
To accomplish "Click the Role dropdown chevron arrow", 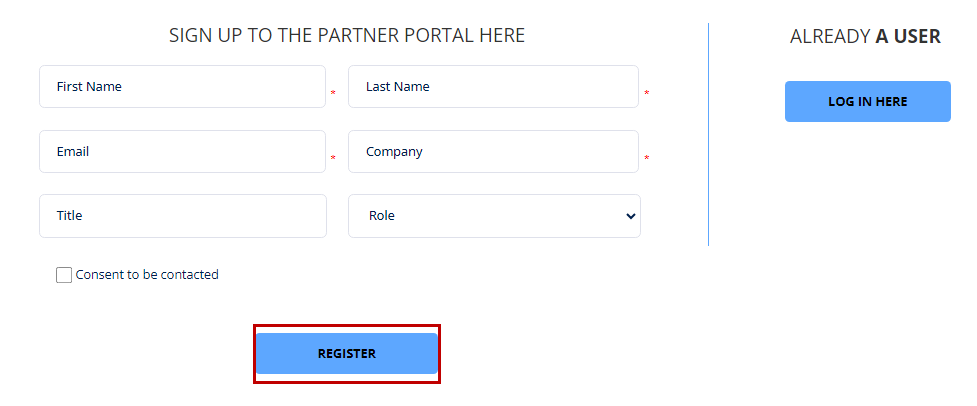I will [630, 216].
